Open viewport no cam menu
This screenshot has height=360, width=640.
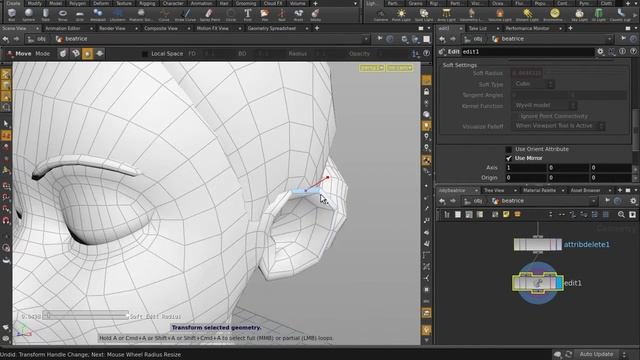point(400,68)
